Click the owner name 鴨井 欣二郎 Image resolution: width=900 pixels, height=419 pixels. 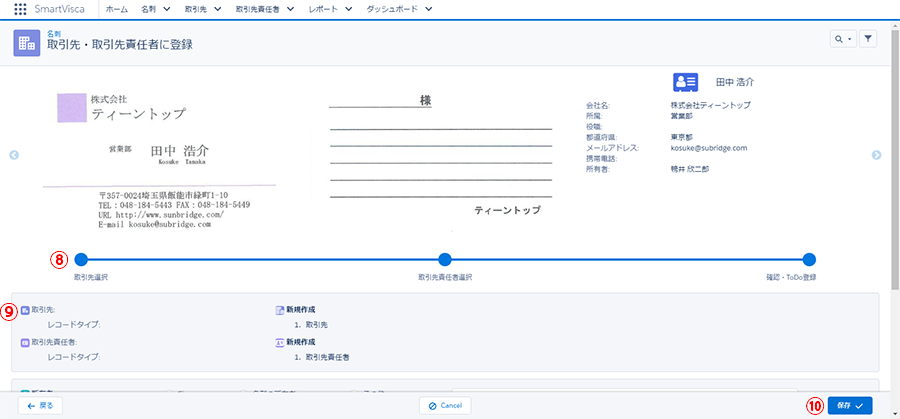(689, 169)
